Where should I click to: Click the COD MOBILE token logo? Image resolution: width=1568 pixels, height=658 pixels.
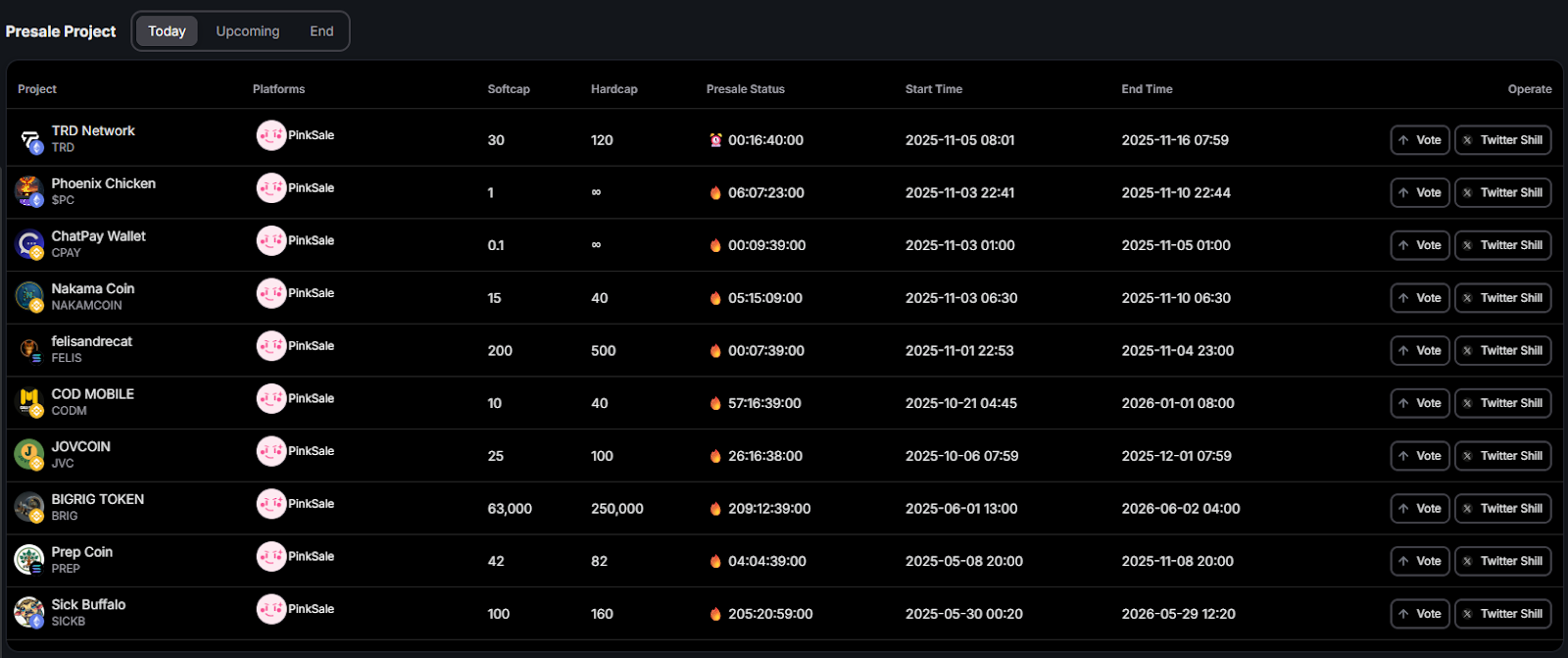(x=29, y=402)
